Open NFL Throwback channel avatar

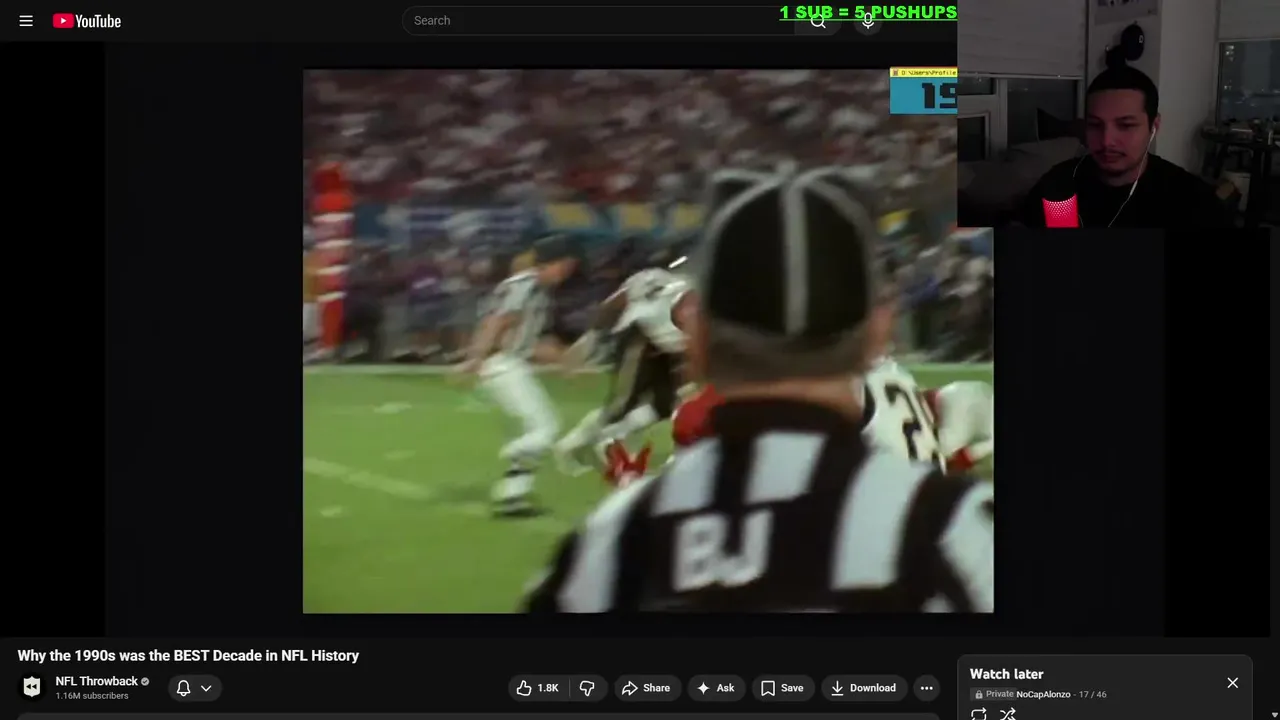click(32, 687)
